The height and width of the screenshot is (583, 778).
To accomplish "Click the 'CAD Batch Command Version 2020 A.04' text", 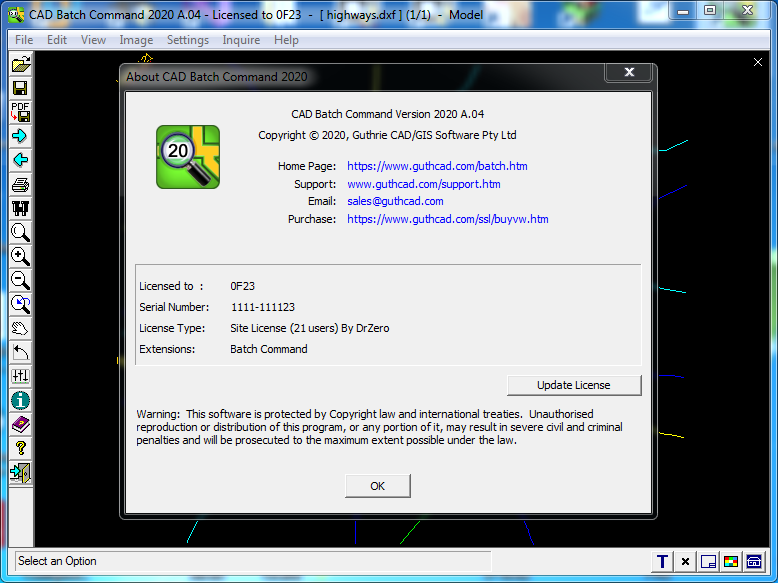I will (x=388, y=114).
